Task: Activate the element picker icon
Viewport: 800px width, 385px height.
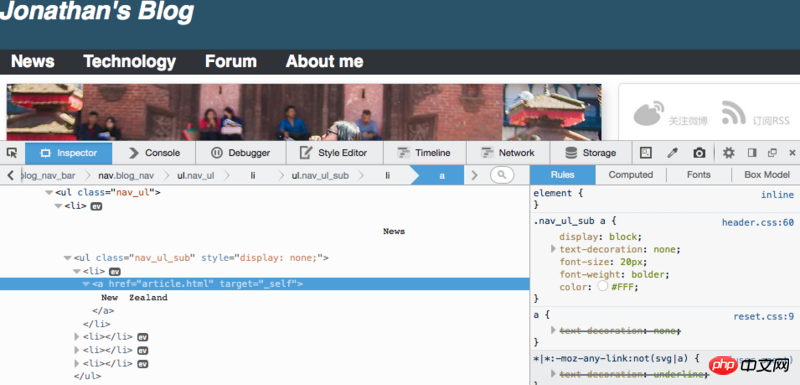Action: 12,152
